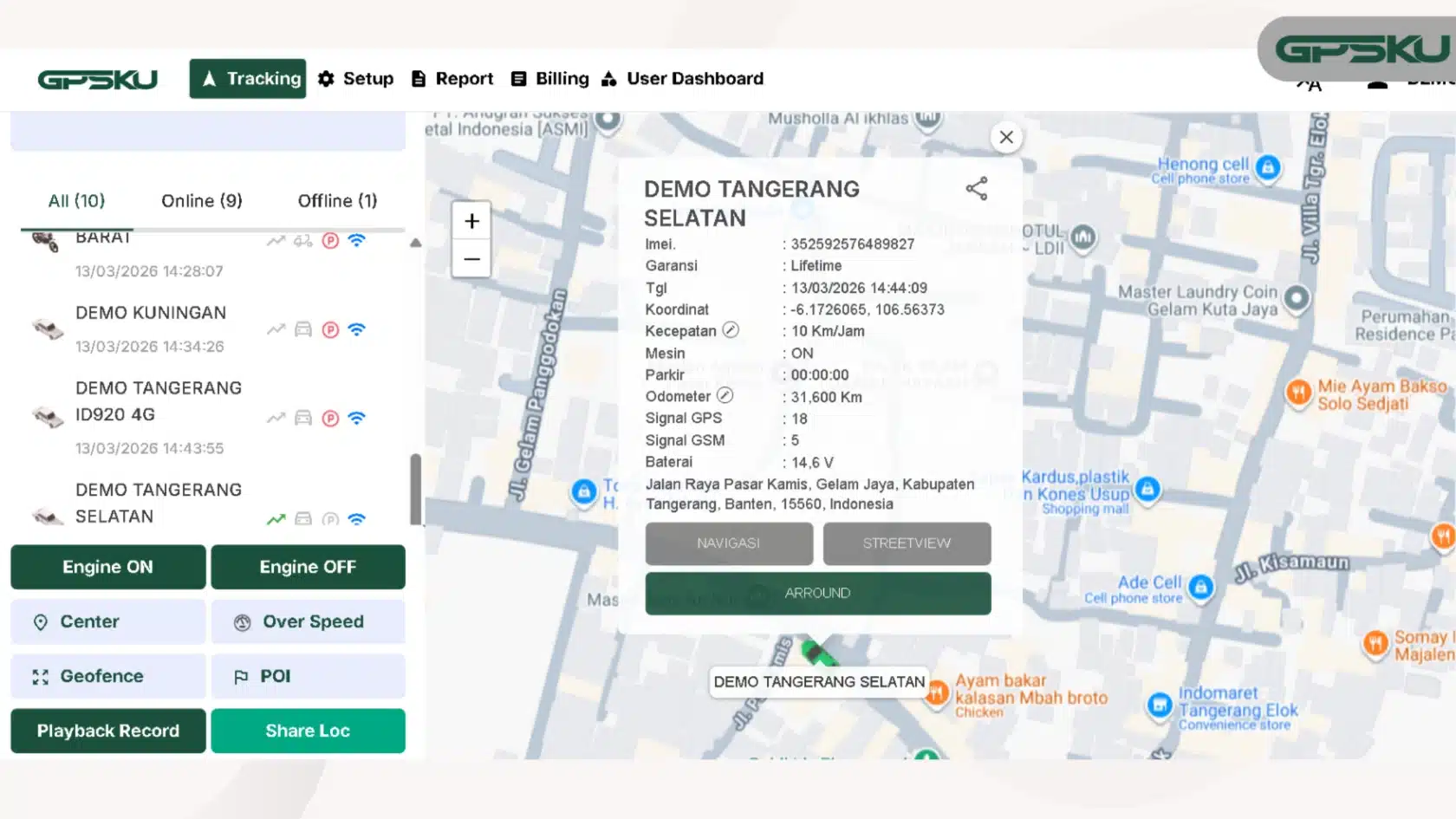Collapse the vehicle list panel arrow
Viewport: 1456px width, 819px height.
(417, 244)
